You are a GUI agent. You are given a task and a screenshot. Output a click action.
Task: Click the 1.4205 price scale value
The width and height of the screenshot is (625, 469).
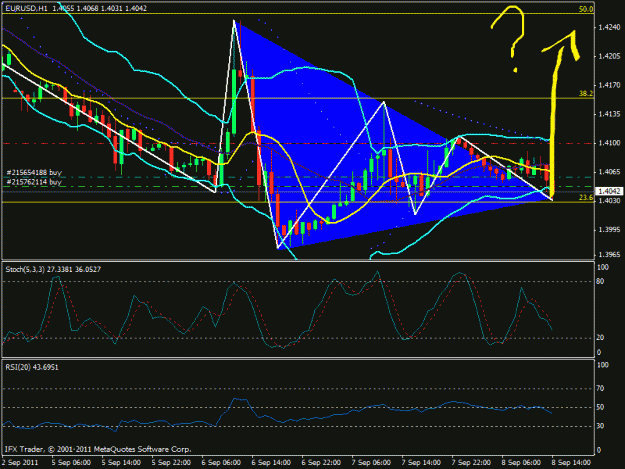(609, 56)
